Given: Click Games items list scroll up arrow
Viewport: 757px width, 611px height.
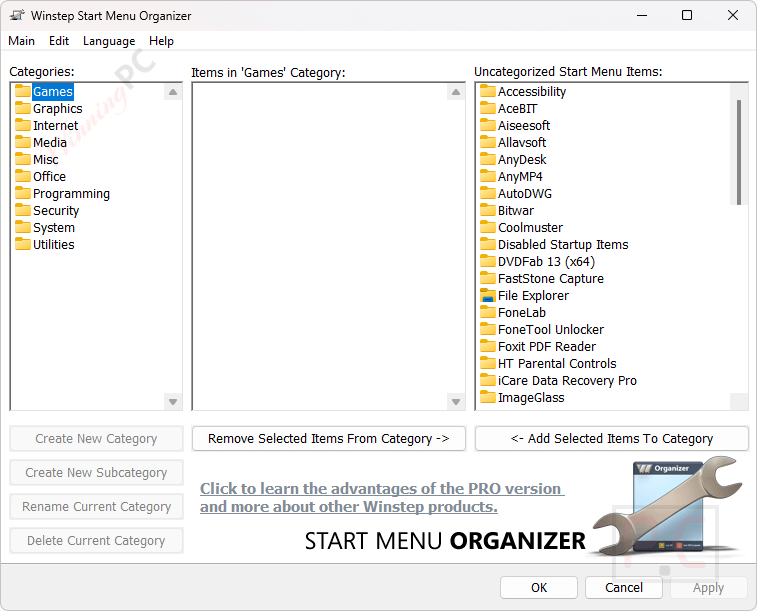Looking at the screenshot, I should tap(456, 92).
